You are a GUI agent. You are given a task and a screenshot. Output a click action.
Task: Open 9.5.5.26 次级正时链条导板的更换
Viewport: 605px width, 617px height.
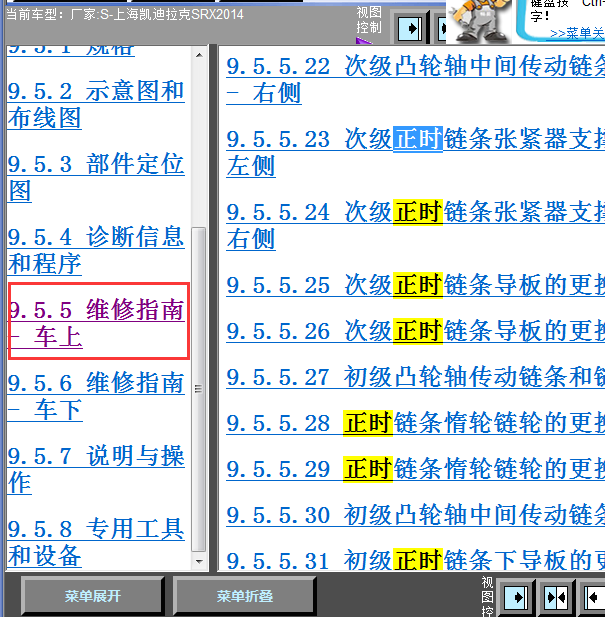[x=415, y=331]
